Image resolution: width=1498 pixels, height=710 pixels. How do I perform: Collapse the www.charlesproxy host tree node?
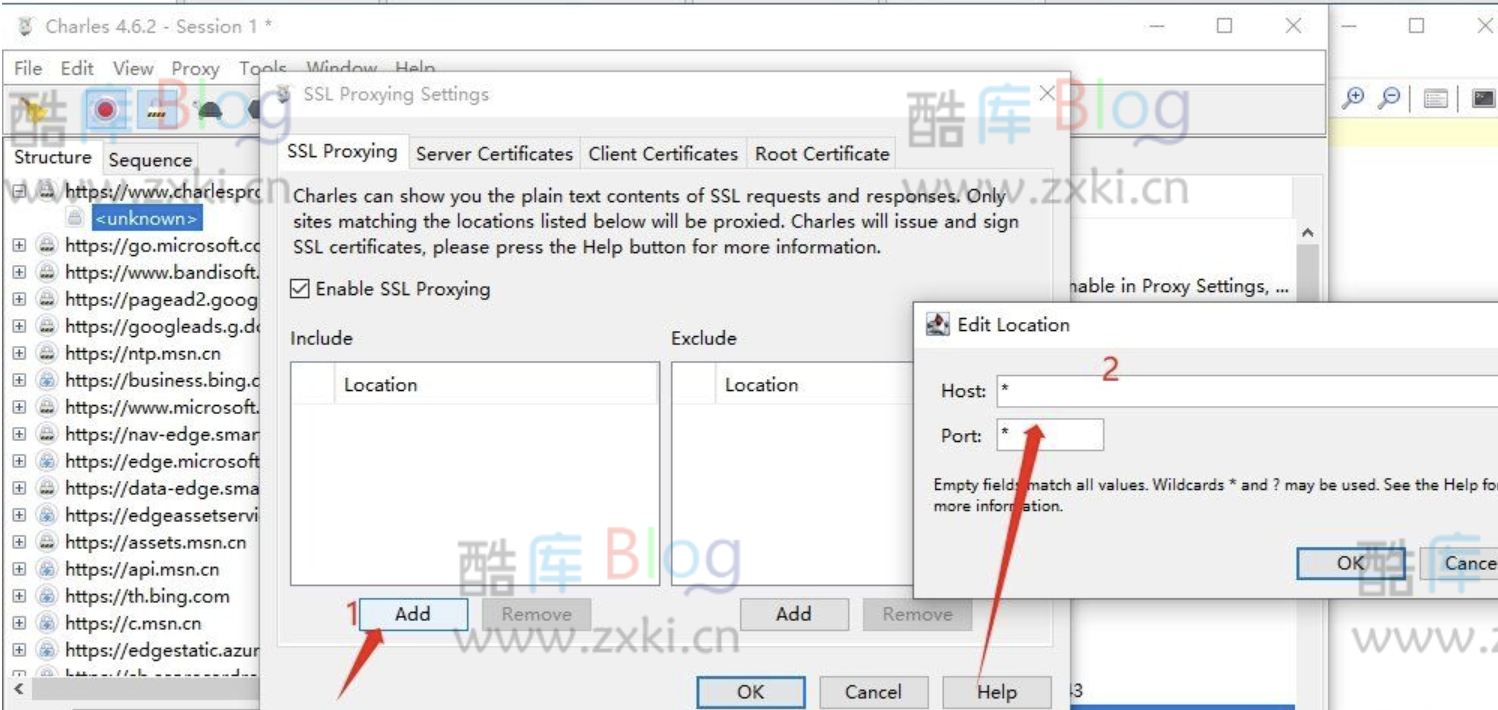tap(19, 191)
